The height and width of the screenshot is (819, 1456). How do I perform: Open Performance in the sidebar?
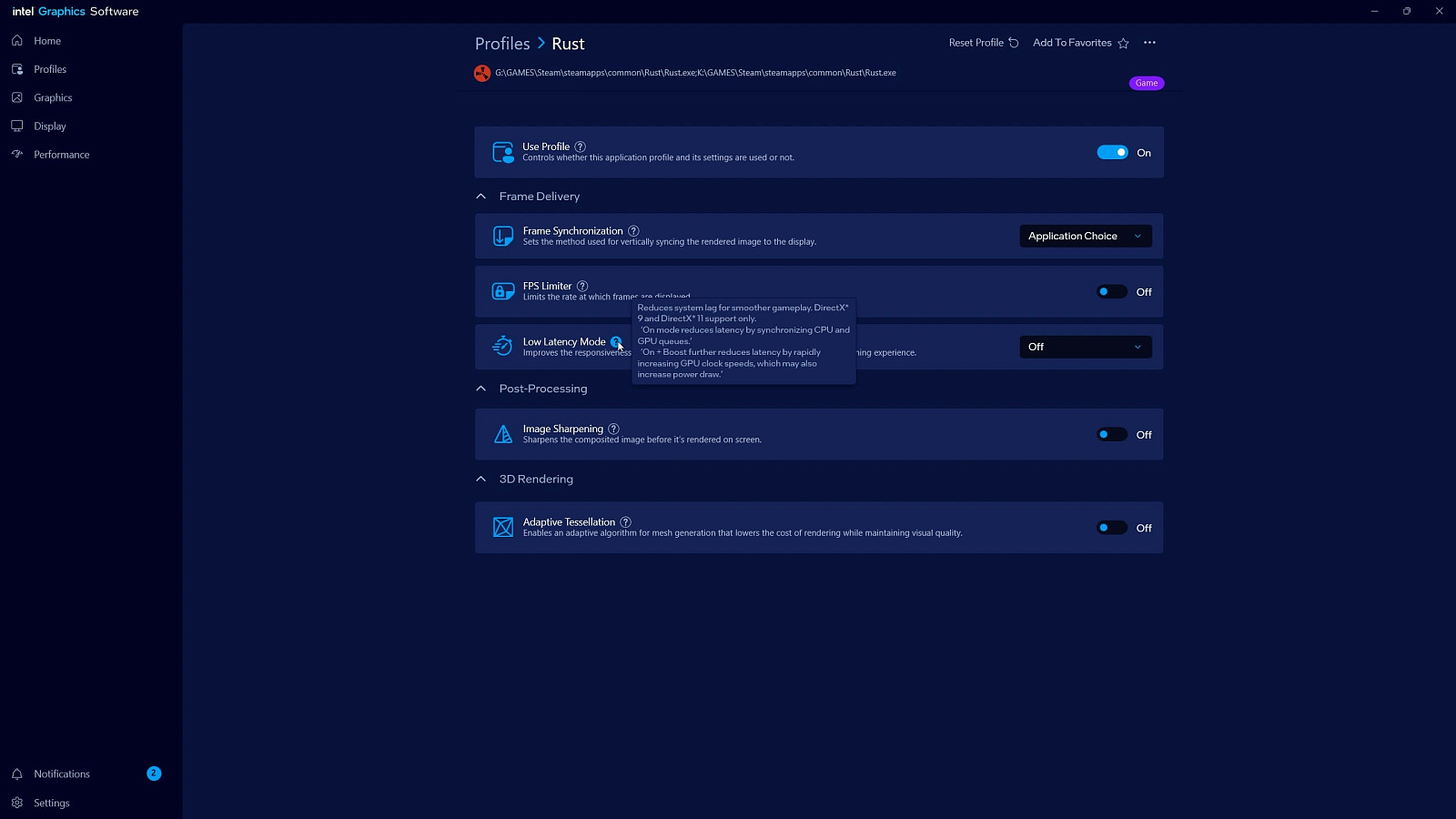pyautogui.click(x=62, y=155)
